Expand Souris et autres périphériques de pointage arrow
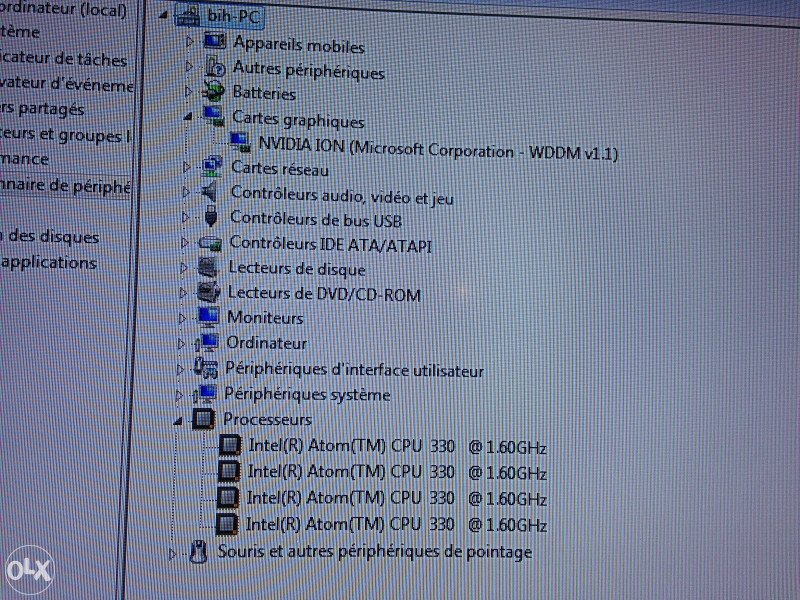The height and width of the screenshot is (600, 800). [172, 553]
